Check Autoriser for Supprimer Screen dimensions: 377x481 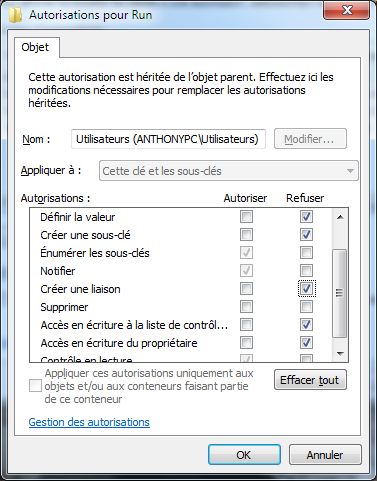click(x=246, y=307)
